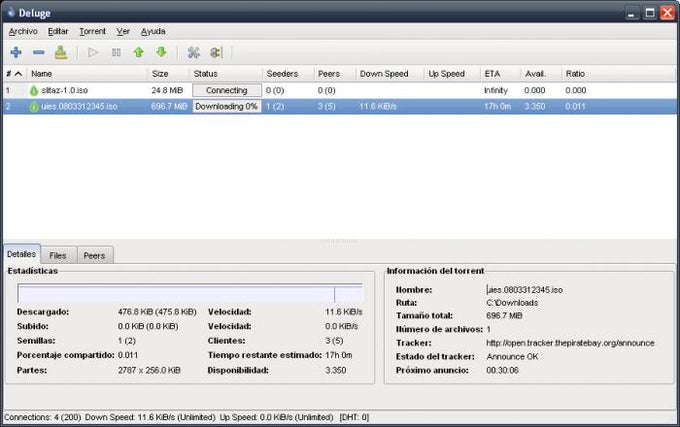
Task: Open the Editar menu
Action: [58, 31]
